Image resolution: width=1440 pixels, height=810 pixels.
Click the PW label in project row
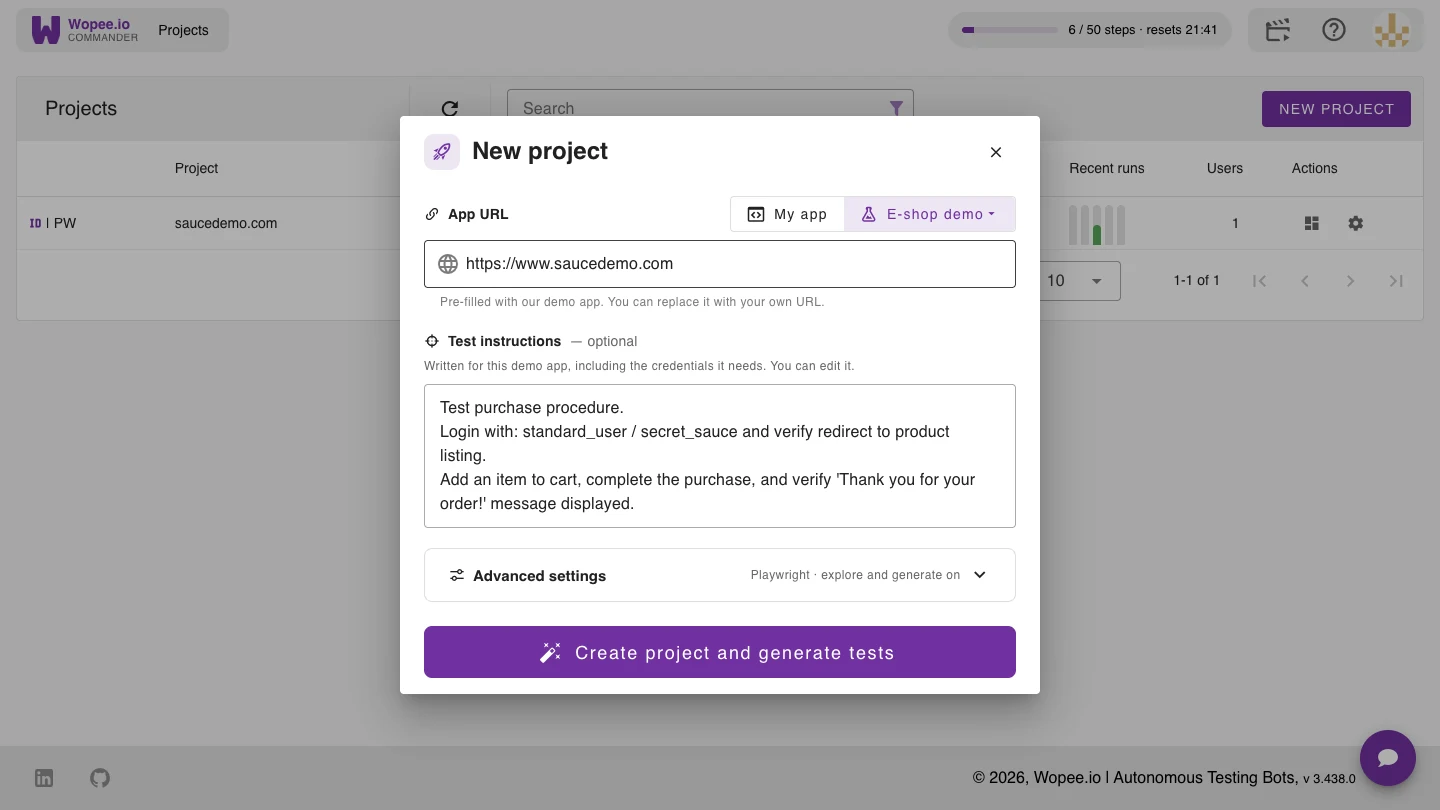(65, 223)
